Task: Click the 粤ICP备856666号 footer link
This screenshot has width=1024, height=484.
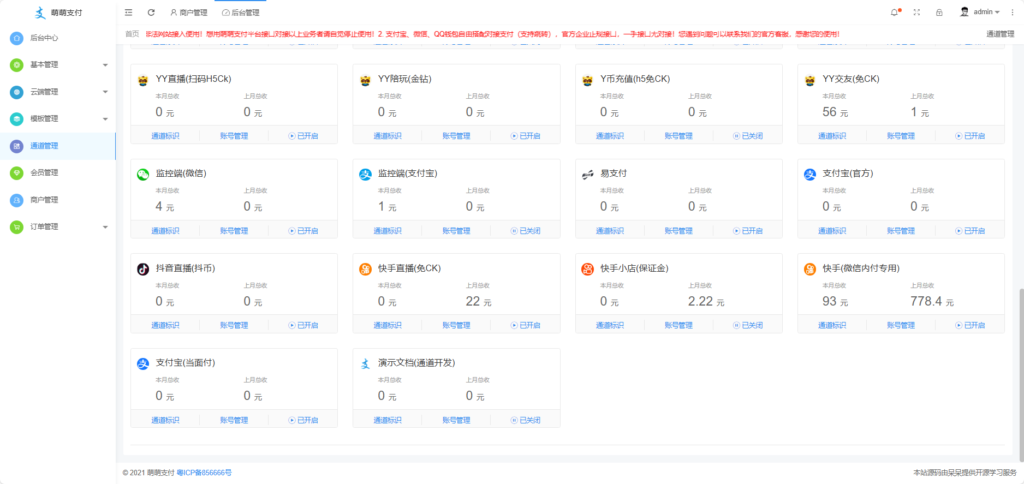Action: point(204,472)
